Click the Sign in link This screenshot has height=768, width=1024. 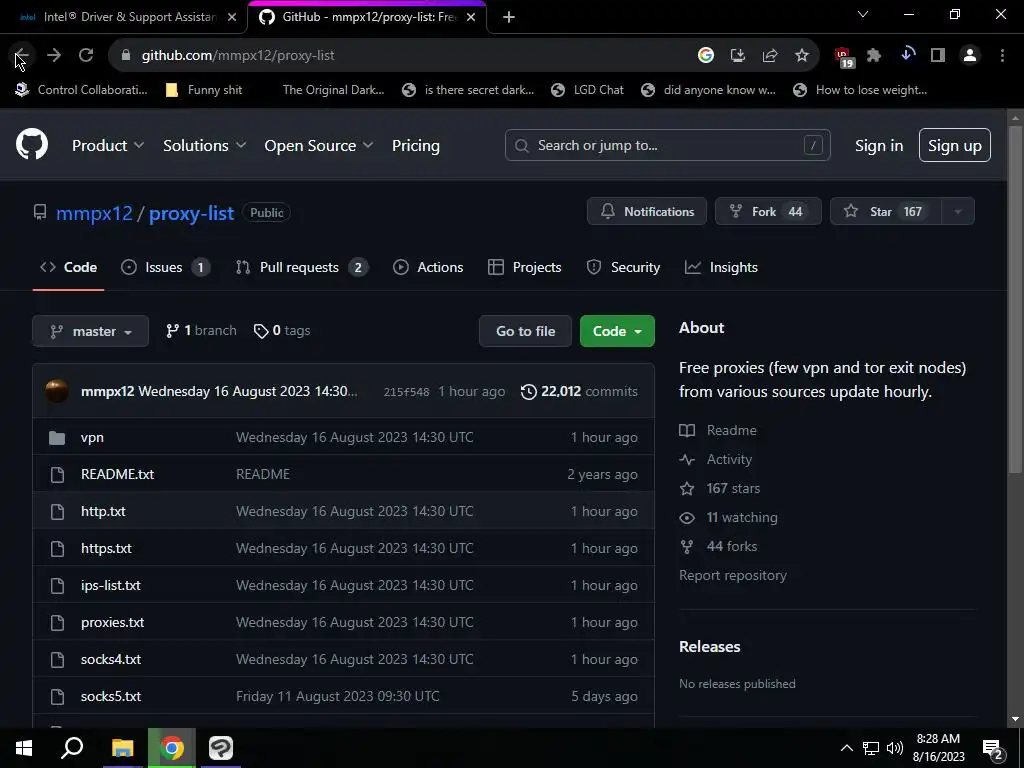(x=879, y=145)
